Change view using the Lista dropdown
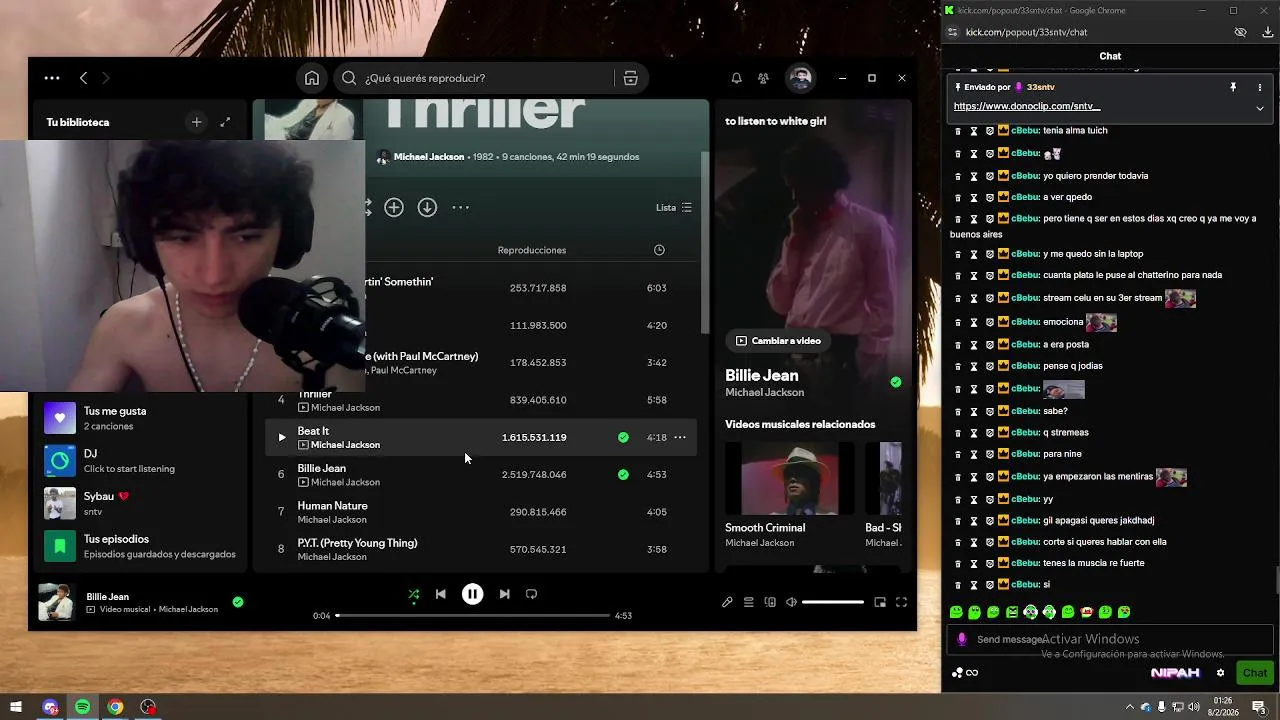 pyautogui.click(x=673, y=207)
